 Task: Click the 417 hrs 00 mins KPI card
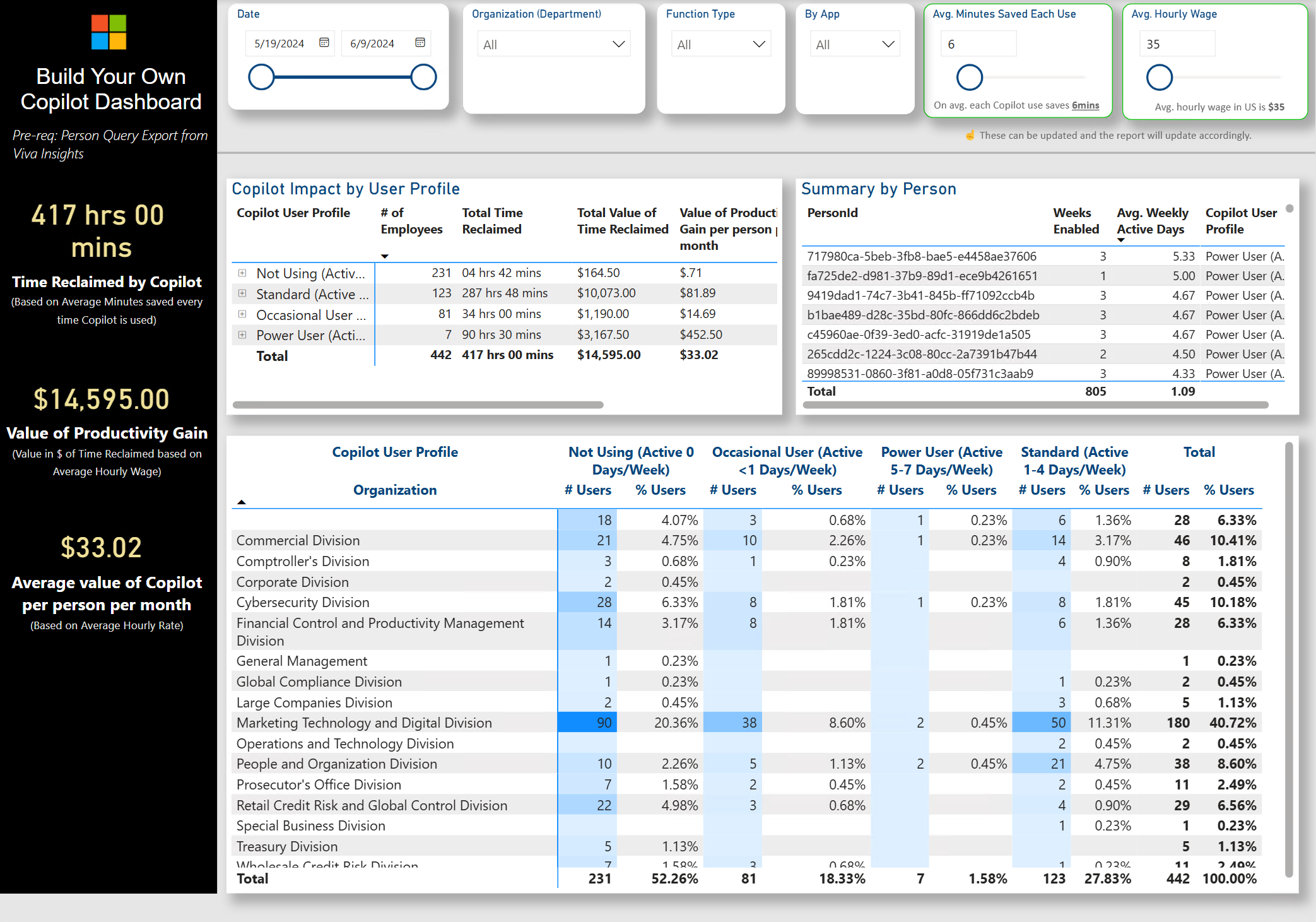98,231
